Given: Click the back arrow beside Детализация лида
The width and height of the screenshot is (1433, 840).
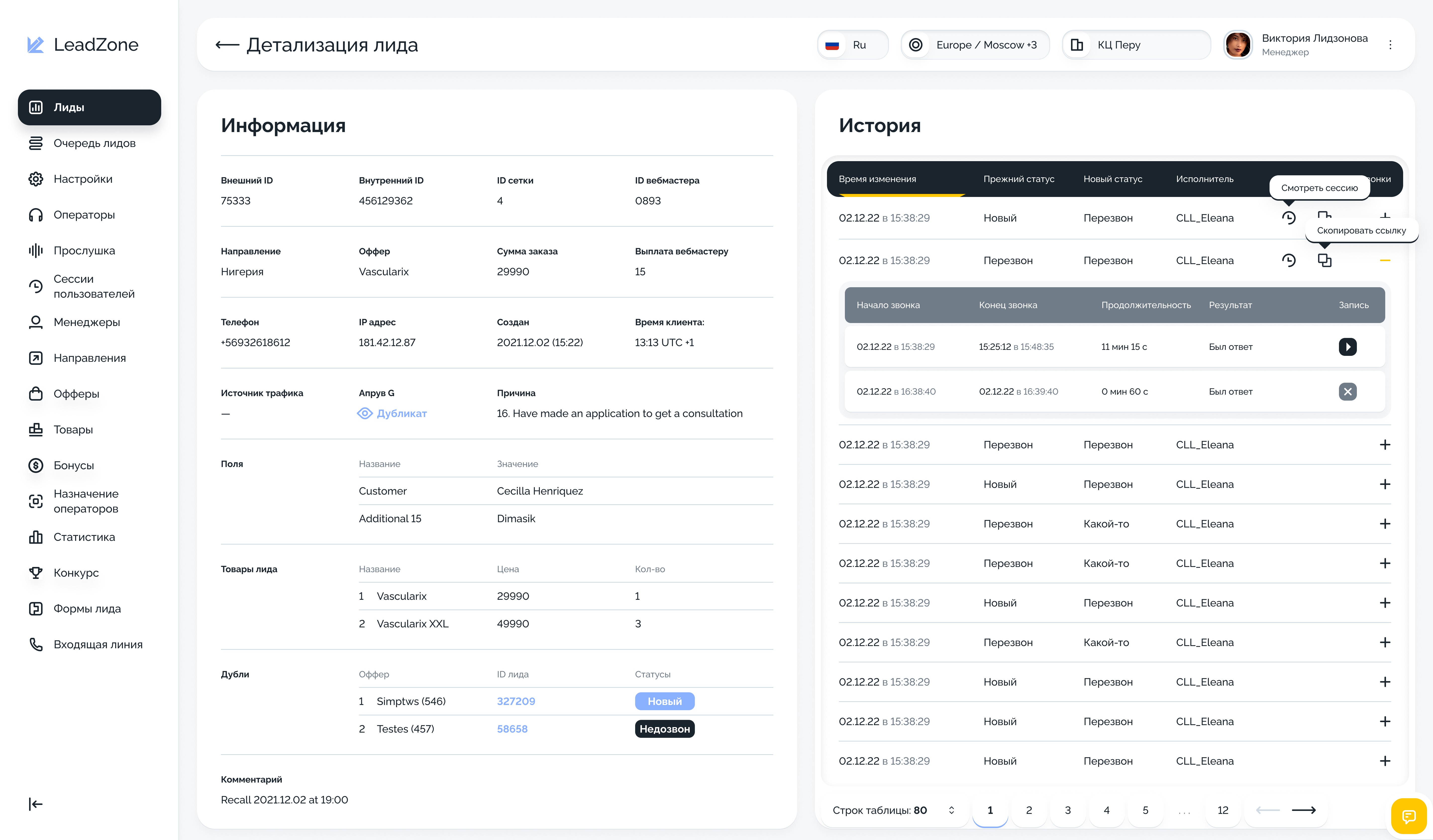Looking at the screenshot, I should [x=227, y=45].
